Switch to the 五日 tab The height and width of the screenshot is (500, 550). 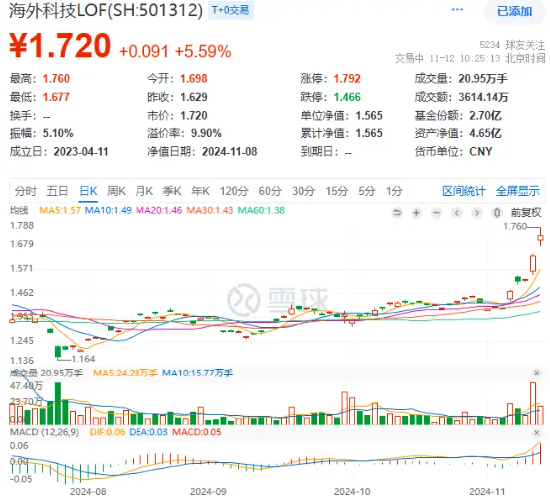[57, 191]
